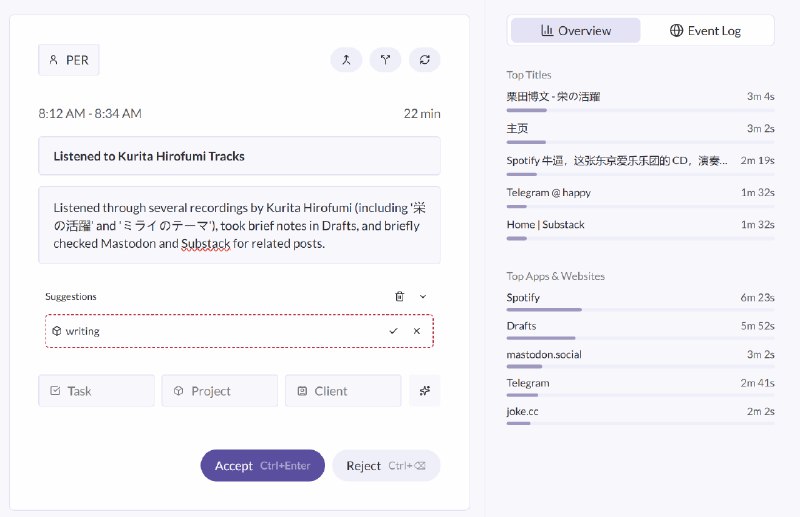Click the split entry icon

[385, 60]
